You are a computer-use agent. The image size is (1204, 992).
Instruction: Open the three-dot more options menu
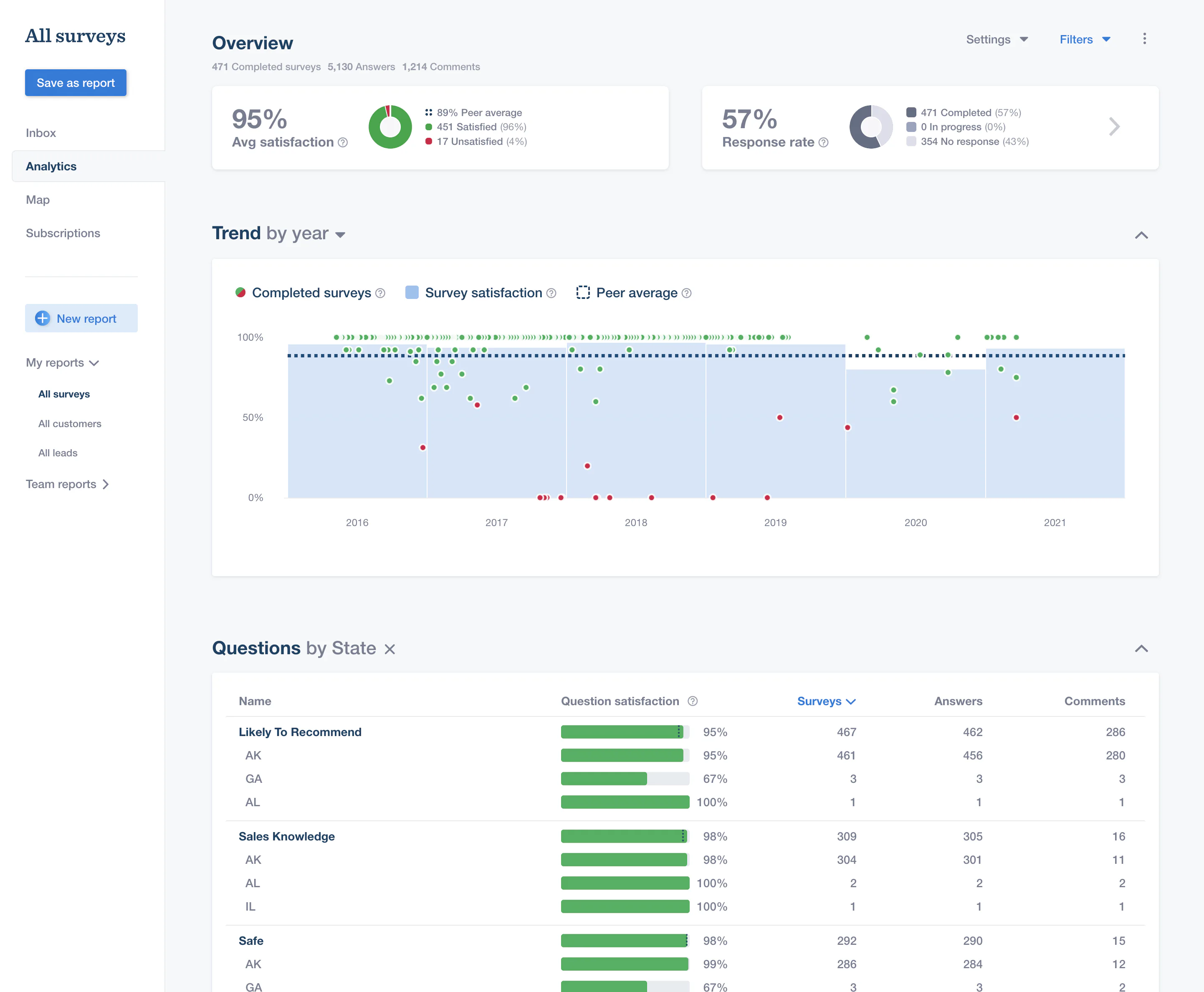click(x=1144, y=39)
